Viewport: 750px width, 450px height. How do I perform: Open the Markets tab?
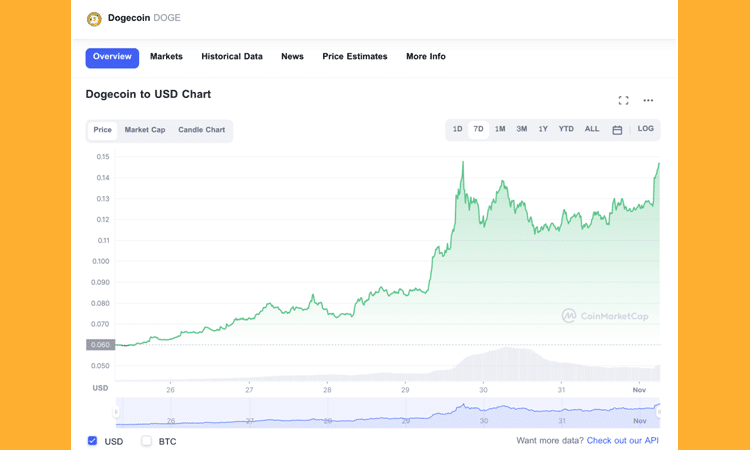[x=166, y=56]
